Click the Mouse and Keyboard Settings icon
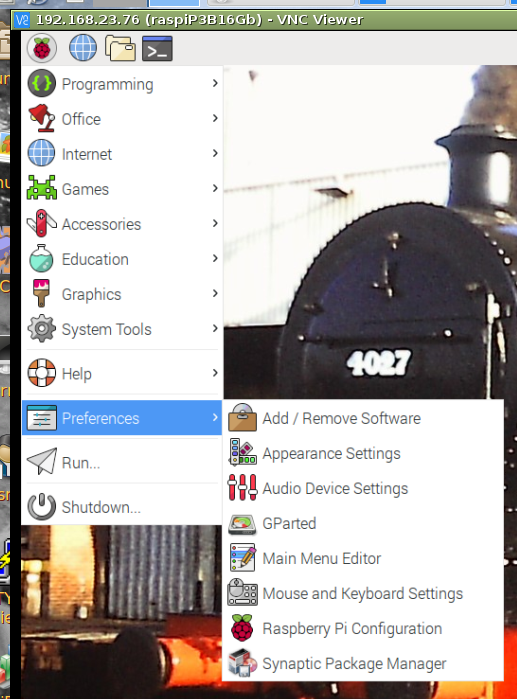 click(242, 592)
